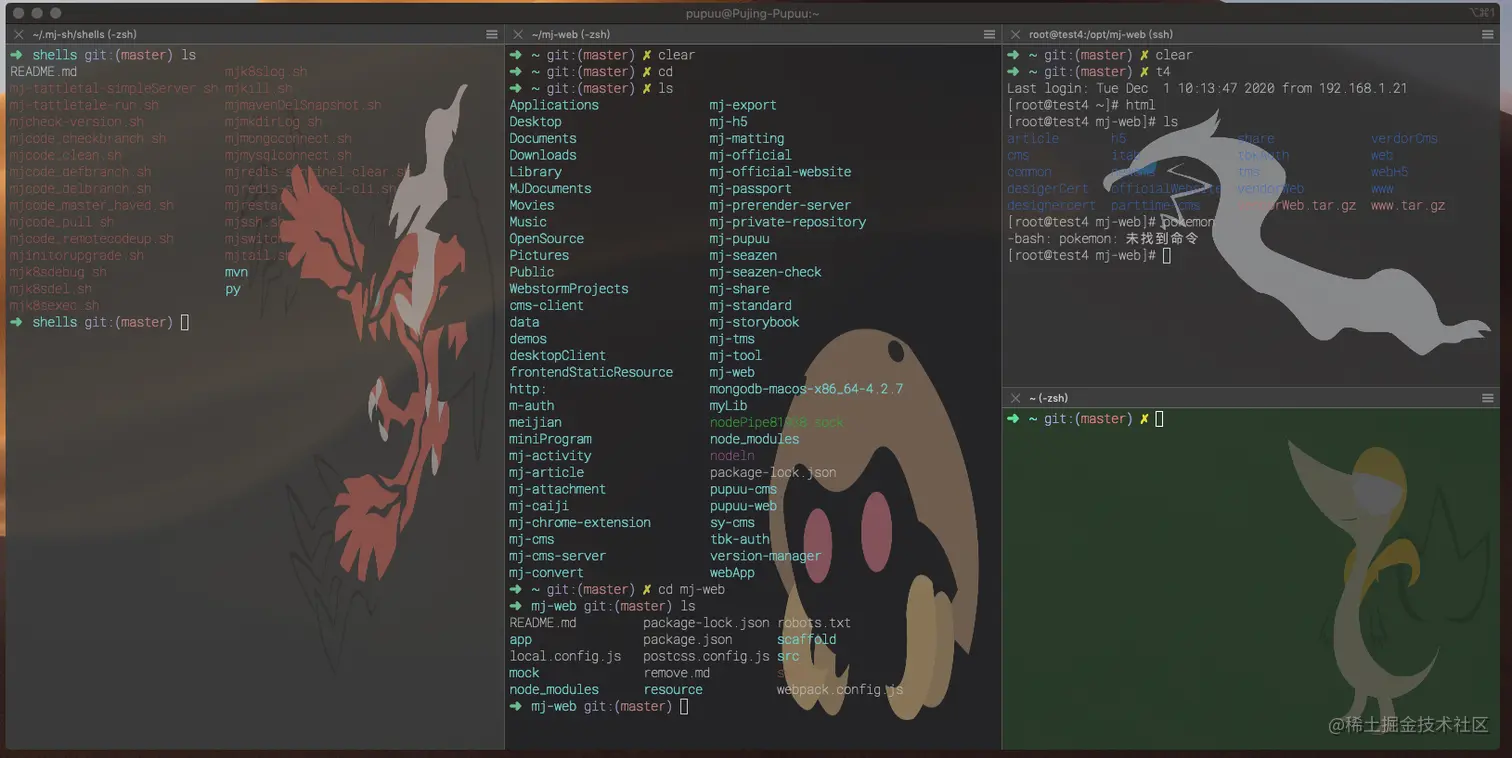Click 'mjk8sdebug.sh' in the shells listing

[58, 272]
